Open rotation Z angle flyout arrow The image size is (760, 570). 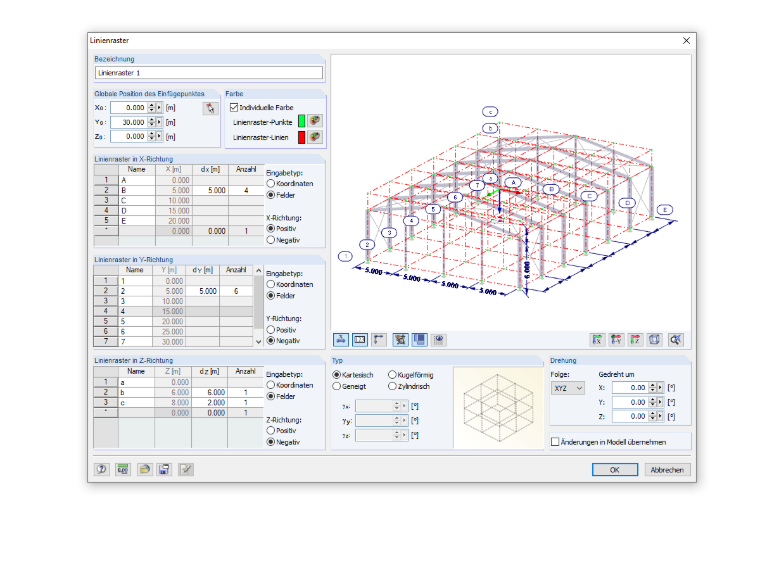click(660, 416)
